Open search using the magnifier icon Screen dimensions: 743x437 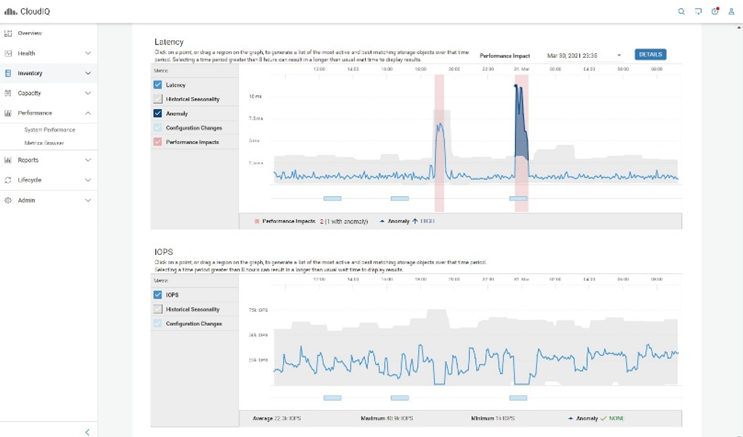click(x=682, y=12)
